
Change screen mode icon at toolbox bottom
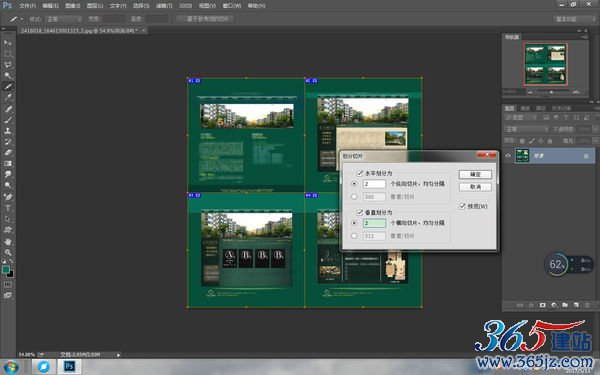point(8,295)
